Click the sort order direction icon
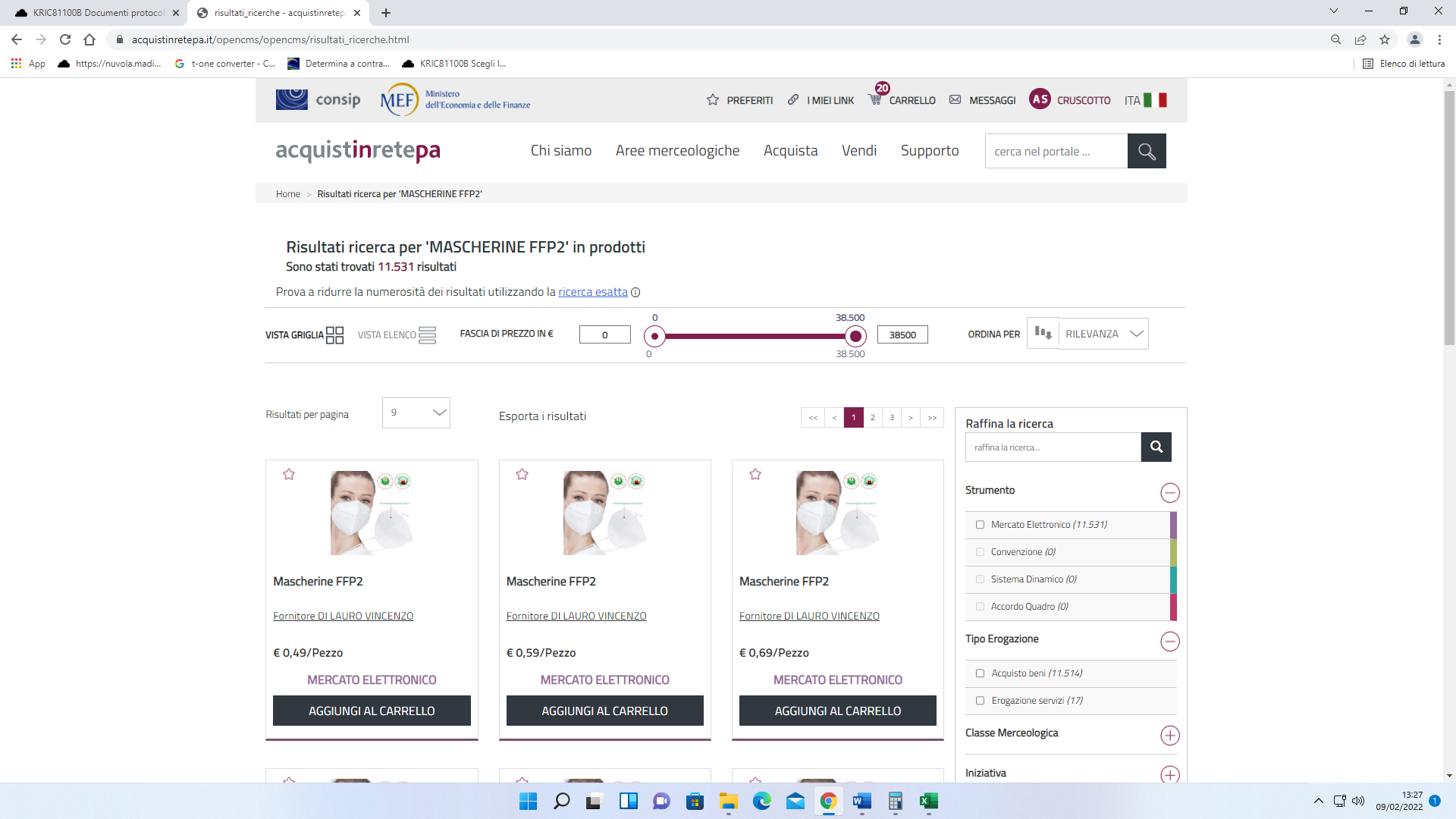This screenshot has height=819, width=1456. click(x=1043, y=334)
